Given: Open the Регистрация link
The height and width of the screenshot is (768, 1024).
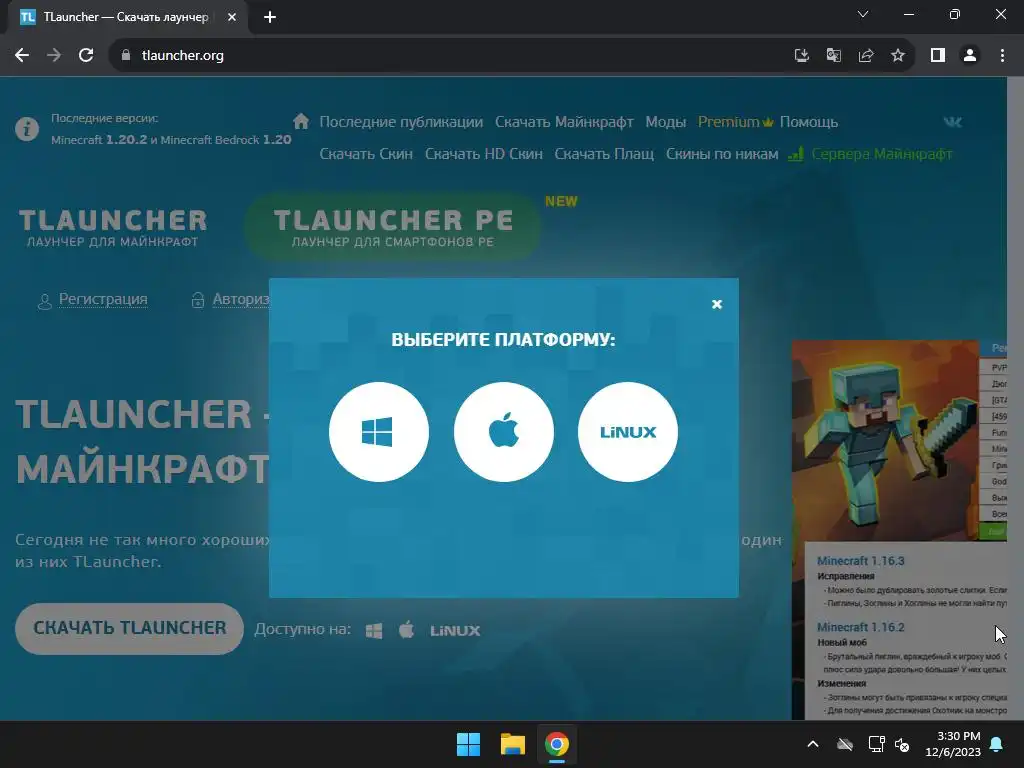Looking at the screenshot, I should (103, 299).
